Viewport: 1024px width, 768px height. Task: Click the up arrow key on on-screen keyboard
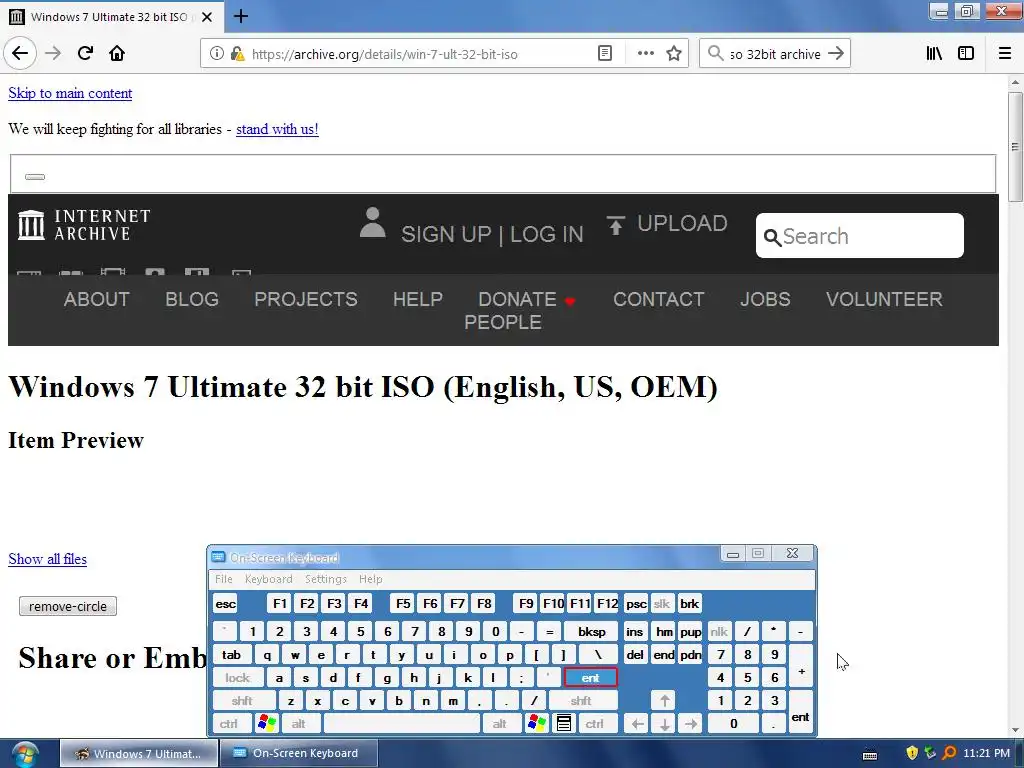664,701
